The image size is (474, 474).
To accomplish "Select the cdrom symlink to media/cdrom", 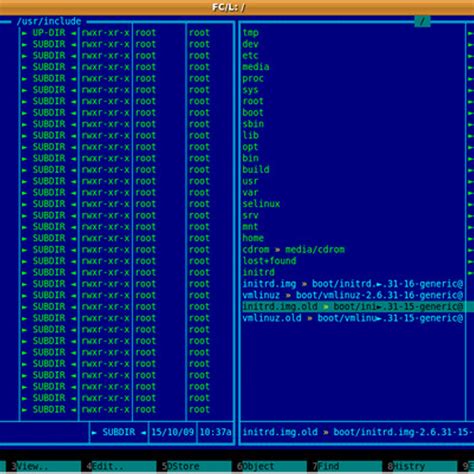I will [293, 249].
